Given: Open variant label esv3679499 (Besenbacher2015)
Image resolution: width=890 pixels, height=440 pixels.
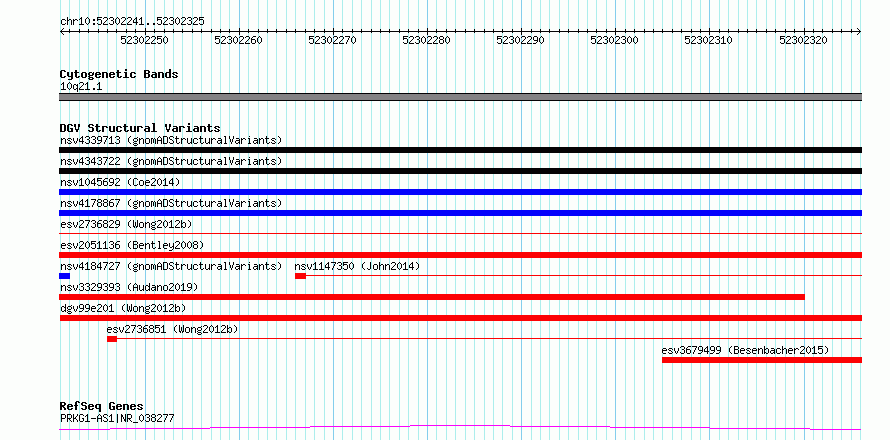Looking at the screenshot, I should [x=745, y=350].
